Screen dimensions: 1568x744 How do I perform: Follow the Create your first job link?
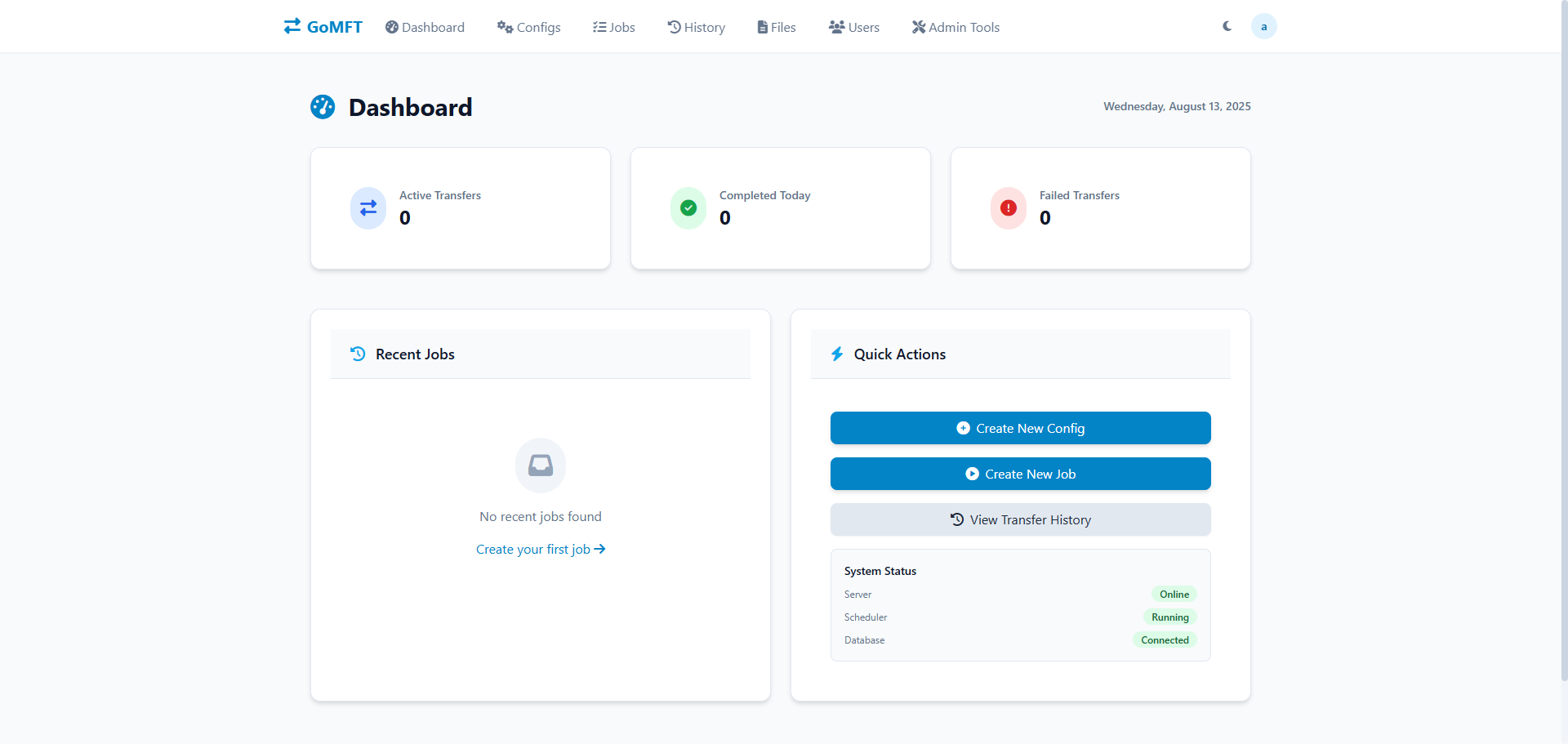[541, 549]
